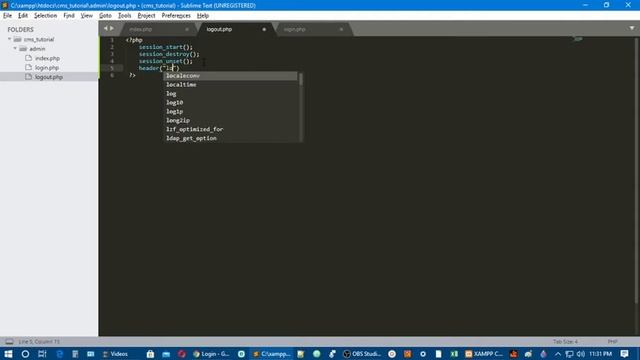Open the View menu
This screenshot has width=640, height=360.
87,16
